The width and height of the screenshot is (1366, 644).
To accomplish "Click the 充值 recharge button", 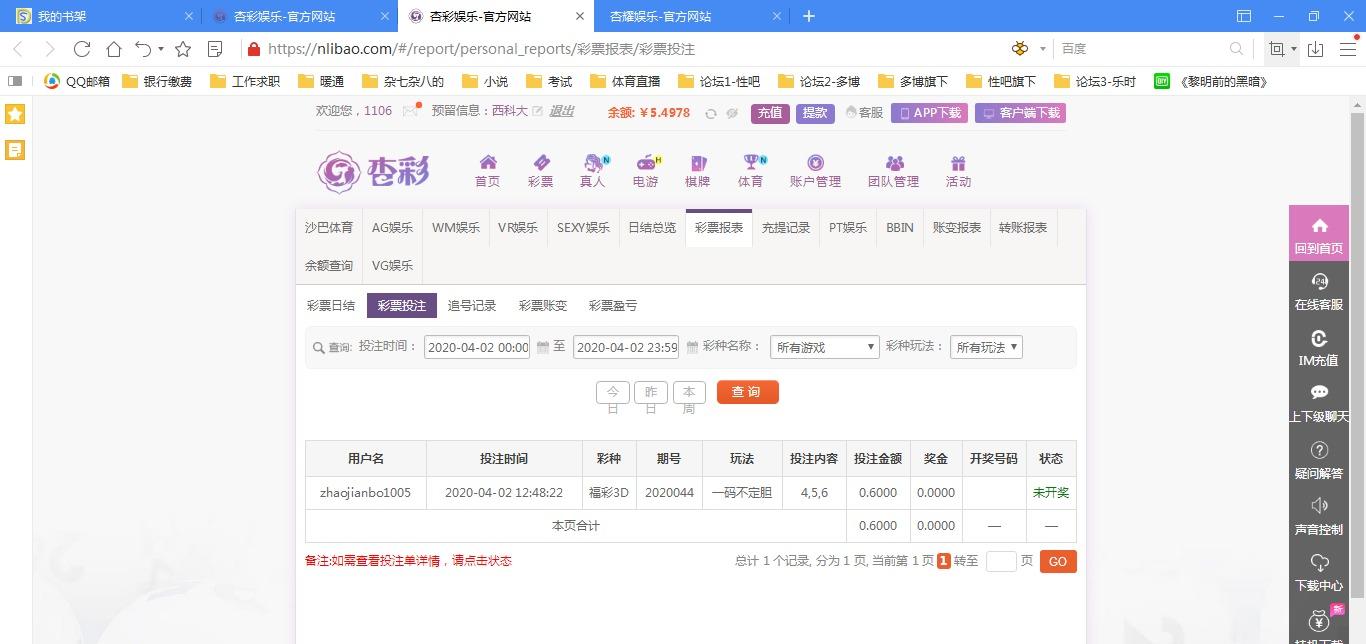I will pos(770,113).
